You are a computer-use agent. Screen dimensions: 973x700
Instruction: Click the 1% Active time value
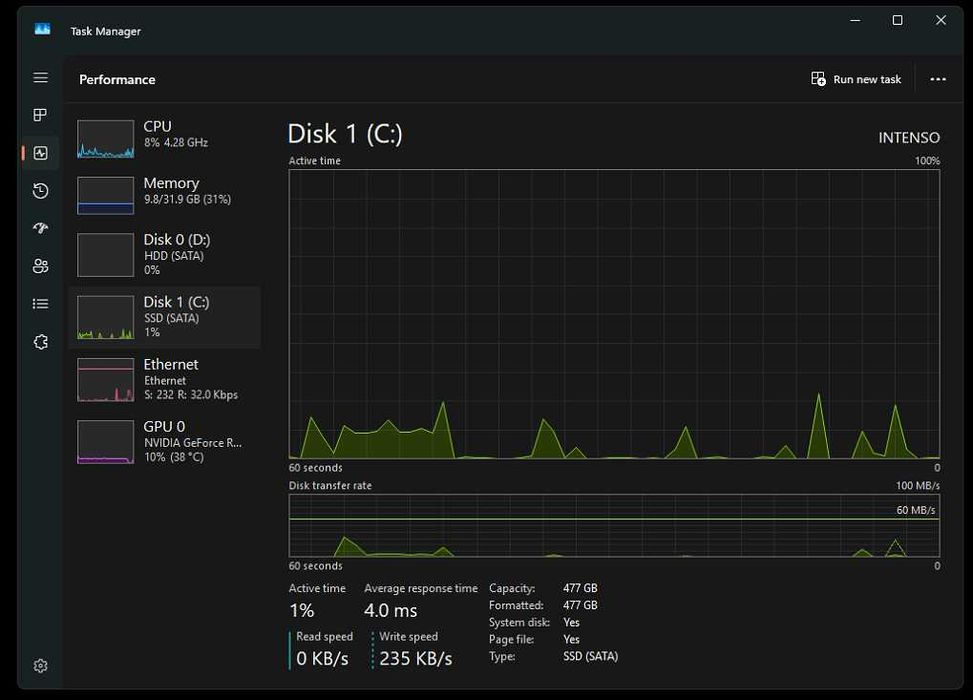[302, 611]
